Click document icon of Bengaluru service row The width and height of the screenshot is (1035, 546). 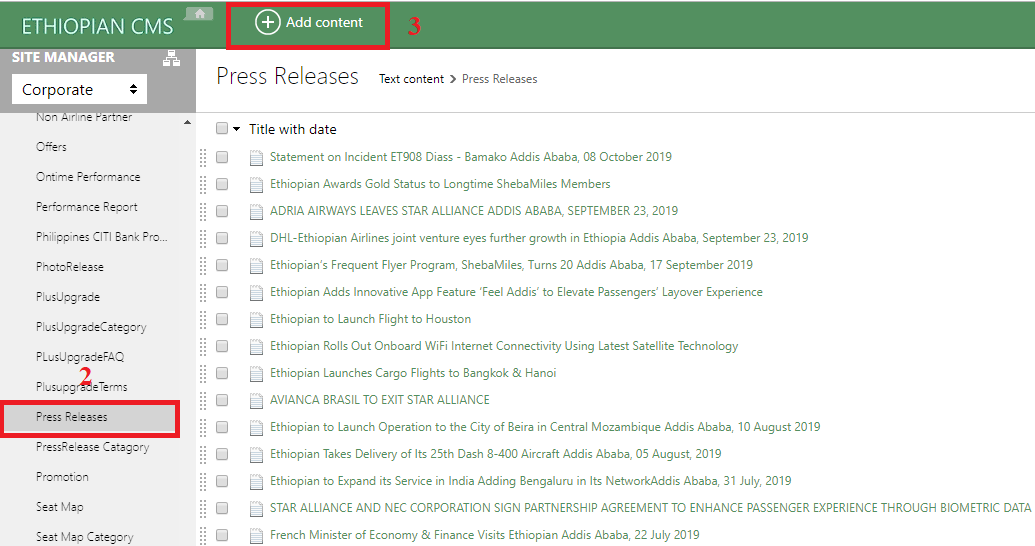pyautogui.click(x=256, y=483)
